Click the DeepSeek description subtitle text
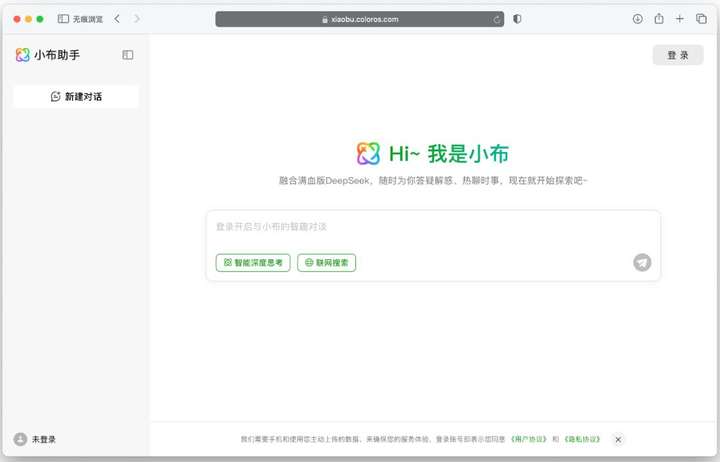This screenshot has width=720, height=462. click(x=433, y=180)
